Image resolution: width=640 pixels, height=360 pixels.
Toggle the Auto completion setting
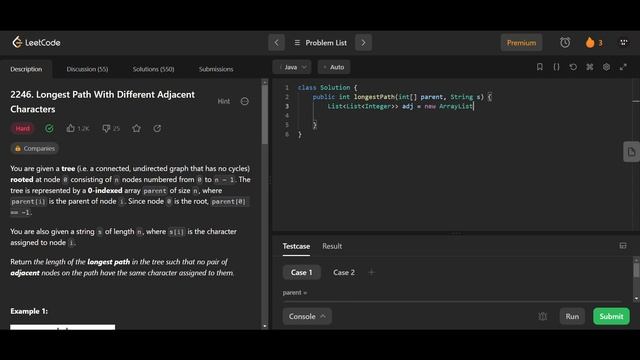click(x=334, y=67)
